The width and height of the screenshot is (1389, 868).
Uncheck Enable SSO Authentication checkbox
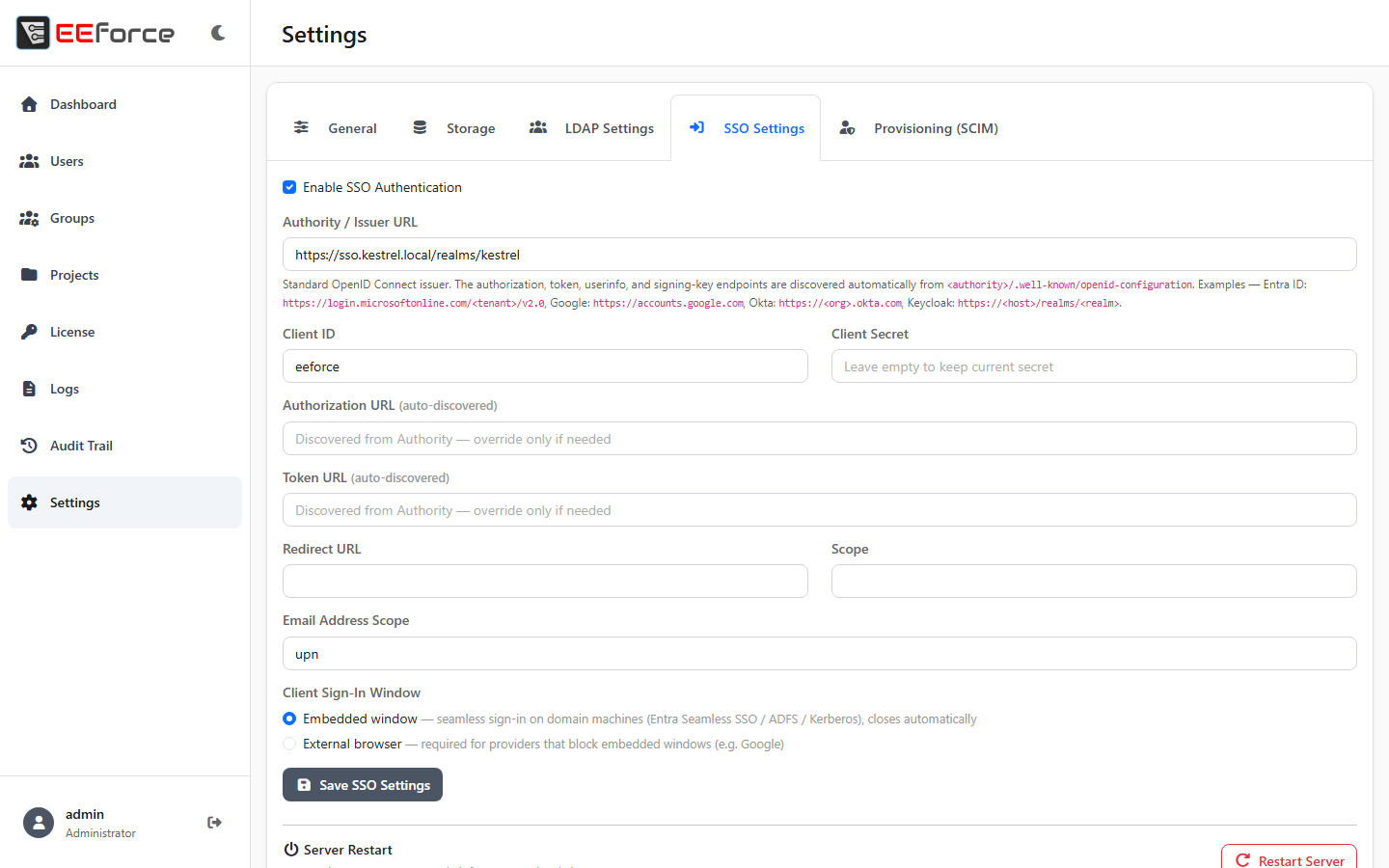click(289, 187)
